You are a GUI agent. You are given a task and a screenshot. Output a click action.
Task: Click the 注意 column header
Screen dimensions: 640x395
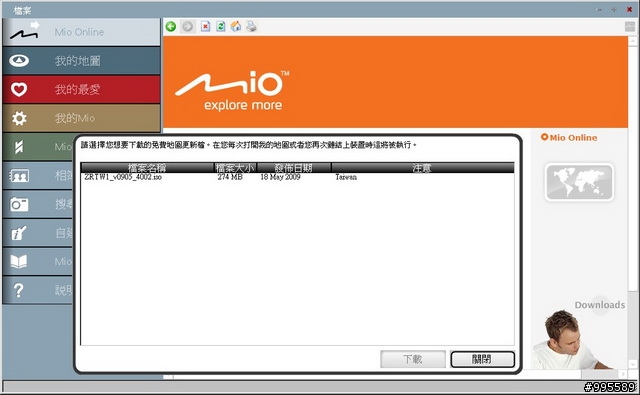[422, 167]
